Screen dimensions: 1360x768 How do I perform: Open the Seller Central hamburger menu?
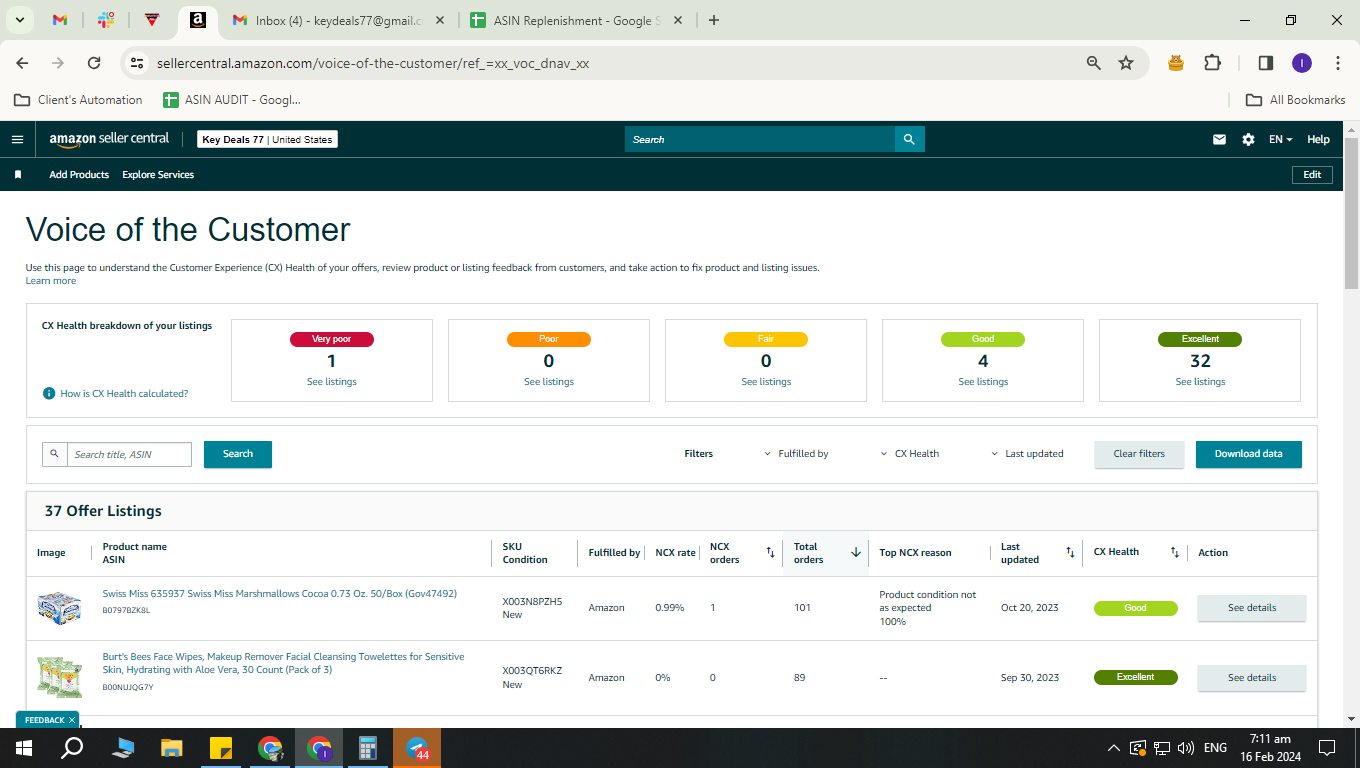click(17, 140)
